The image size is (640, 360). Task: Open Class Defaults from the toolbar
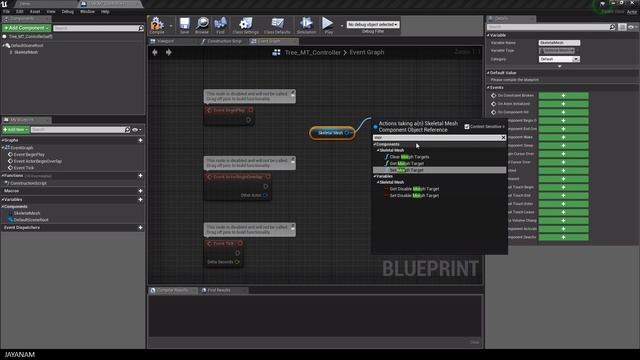(277, 25)
